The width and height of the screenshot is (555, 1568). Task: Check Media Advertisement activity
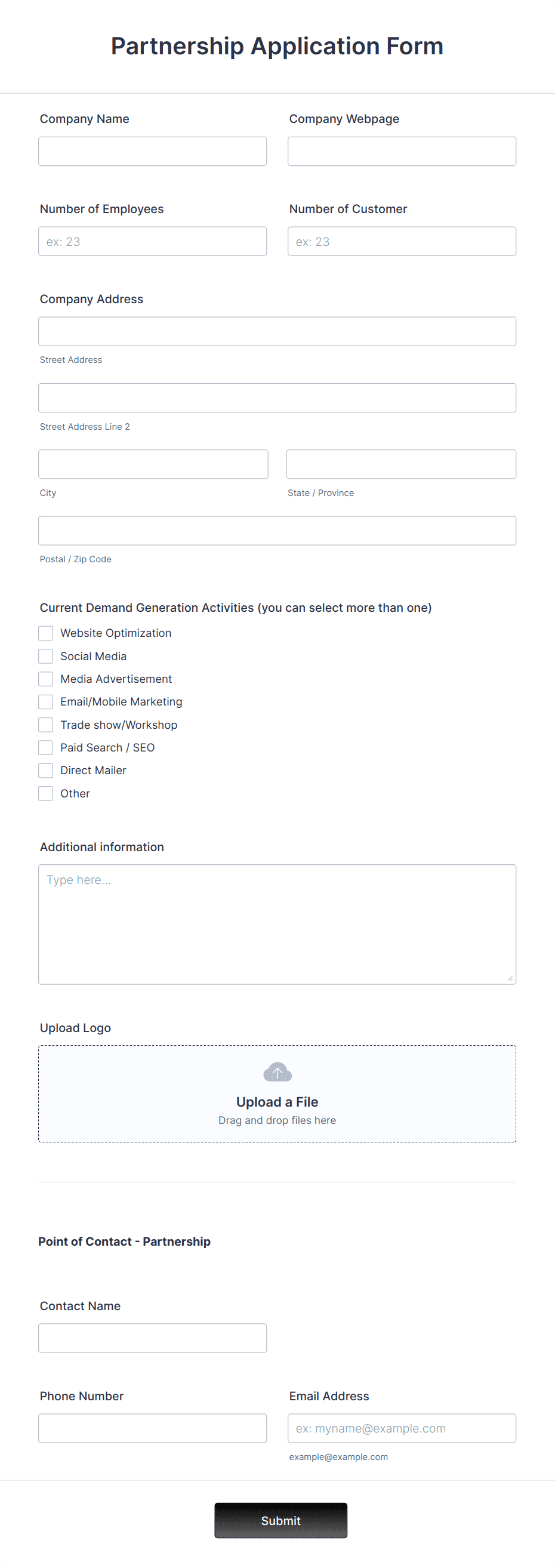pyautogui.click(x=45, y=679)
